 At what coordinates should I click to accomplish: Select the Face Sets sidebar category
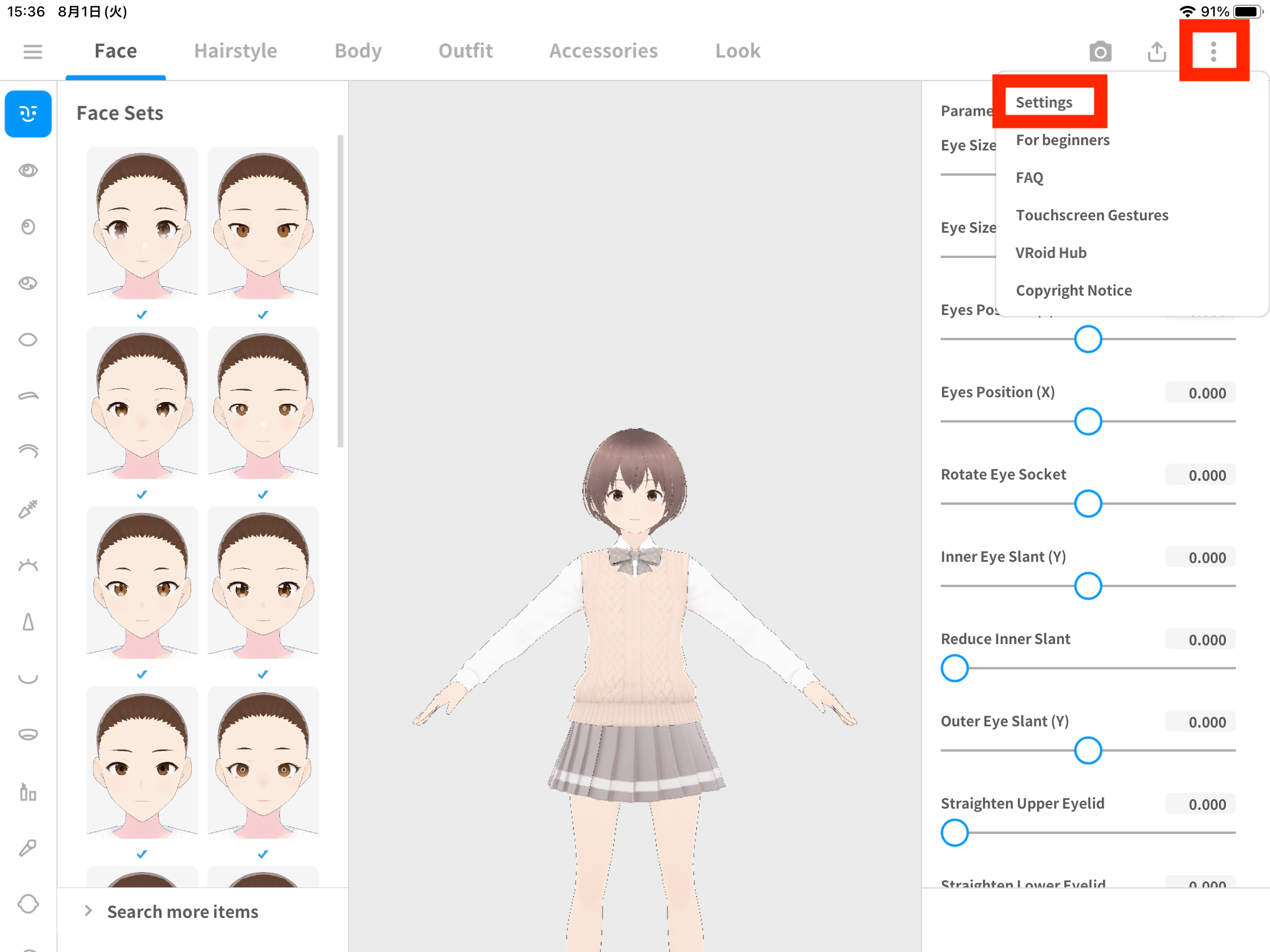tap(28, 113)
